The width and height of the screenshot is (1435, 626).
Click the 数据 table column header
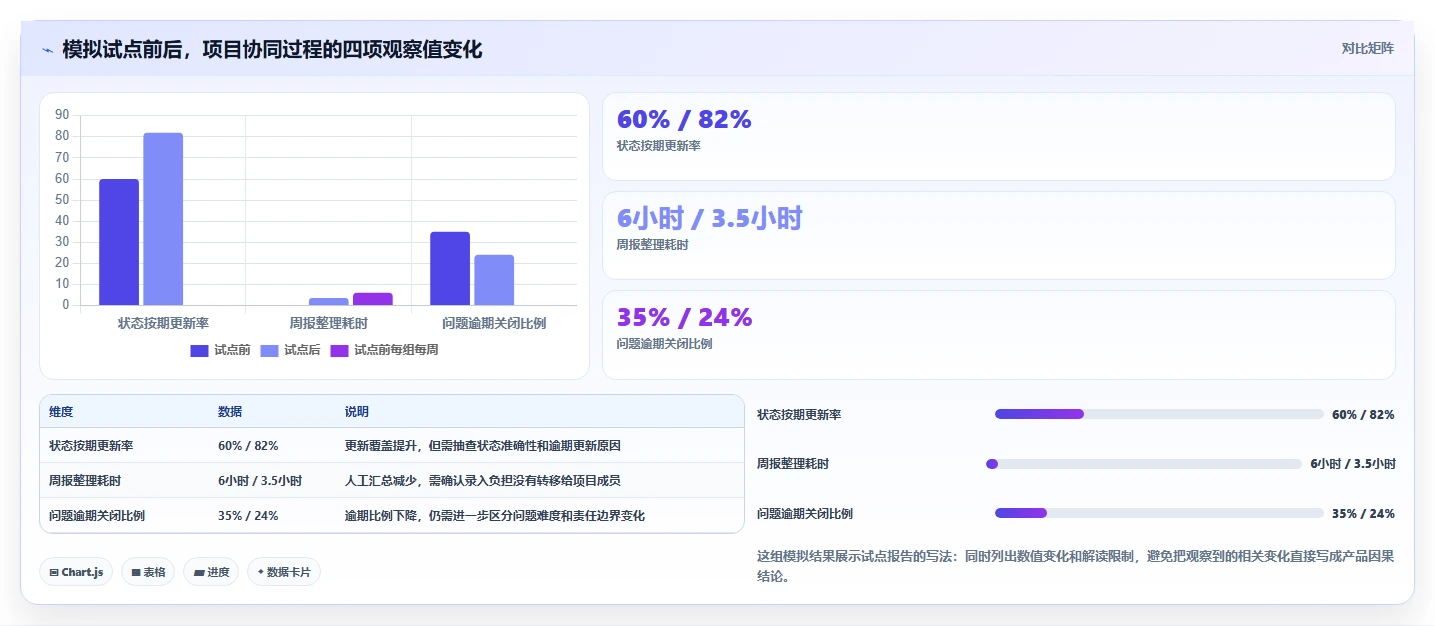(x=230, y=412)
